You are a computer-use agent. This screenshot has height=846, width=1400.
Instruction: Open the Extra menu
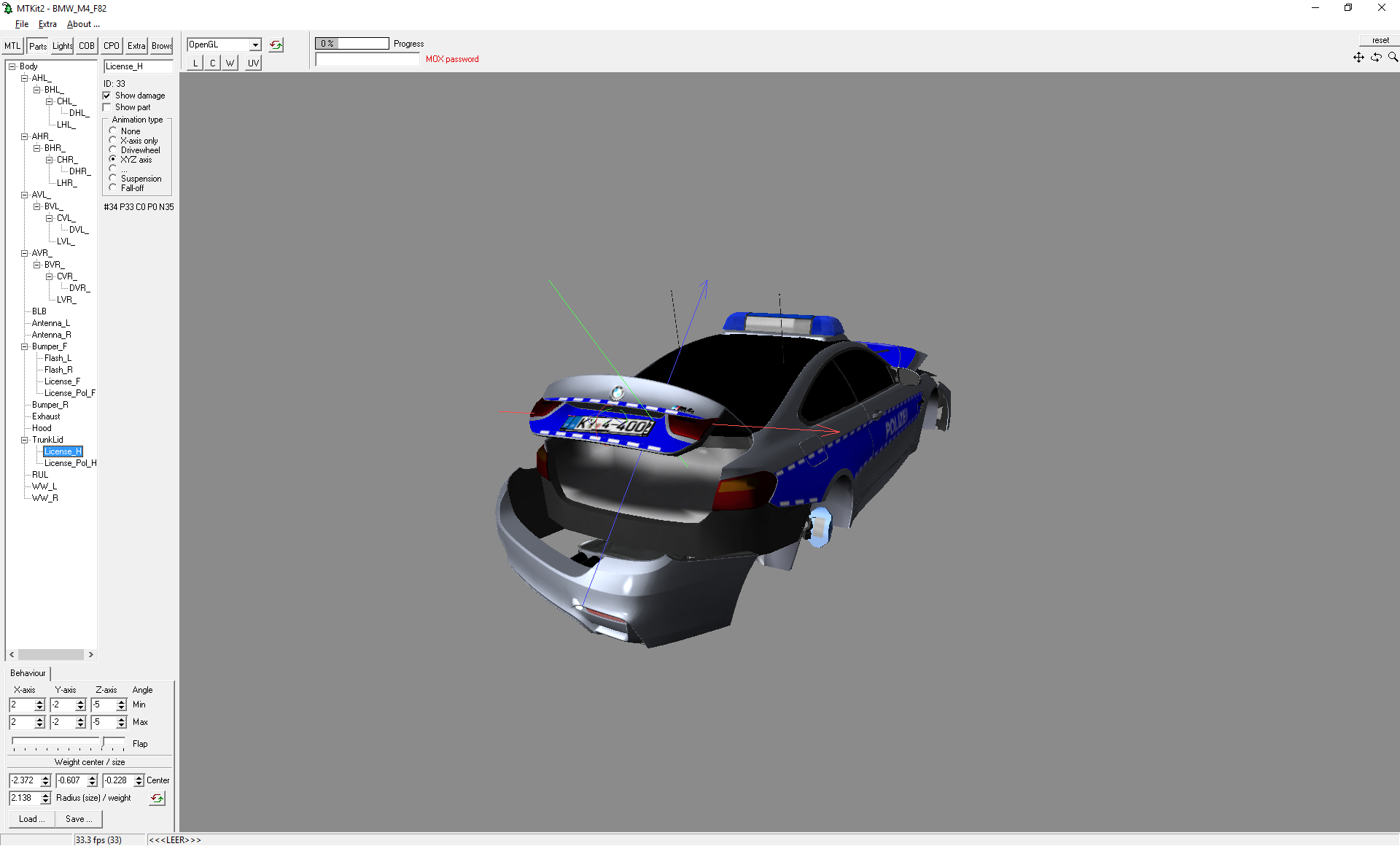pyautogui.click(x=47, y=24)
